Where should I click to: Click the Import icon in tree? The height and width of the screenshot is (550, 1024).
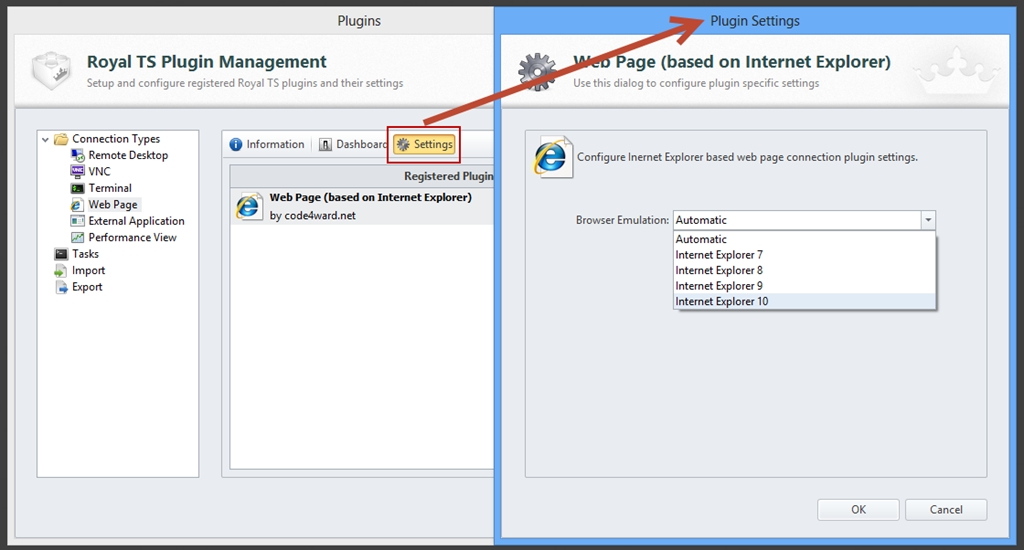(61, 270)
